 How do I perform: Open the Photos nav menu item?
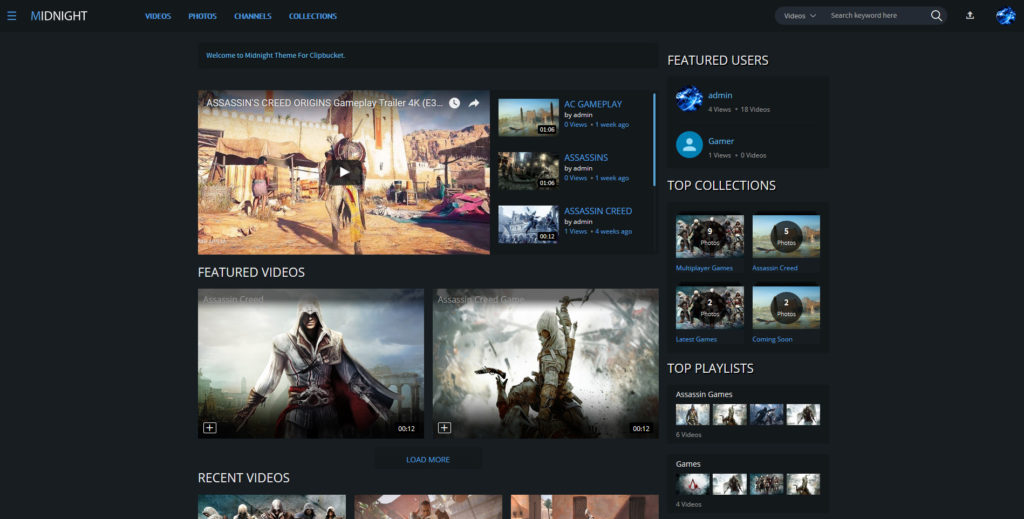202,16
